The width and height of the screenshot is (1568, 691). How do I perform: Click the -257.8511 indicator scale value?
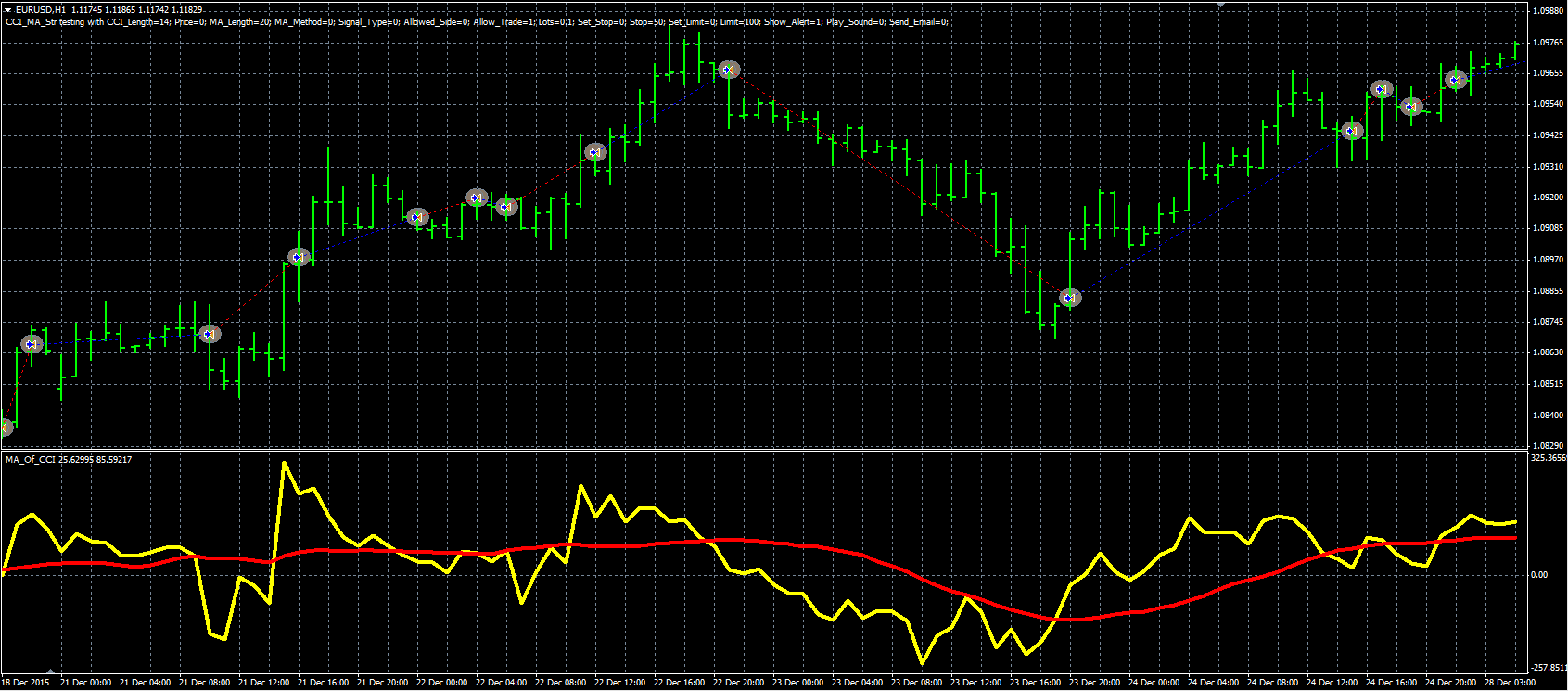point(1549,668)
